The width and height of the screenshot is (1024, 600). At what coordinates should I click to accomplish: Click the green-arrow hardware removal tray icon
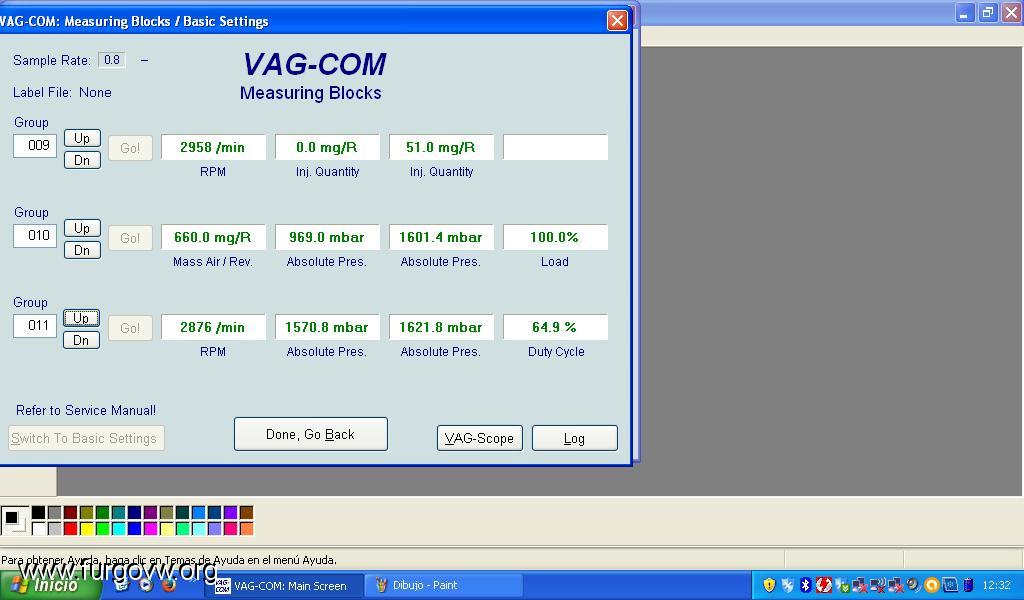click(842, 585)
